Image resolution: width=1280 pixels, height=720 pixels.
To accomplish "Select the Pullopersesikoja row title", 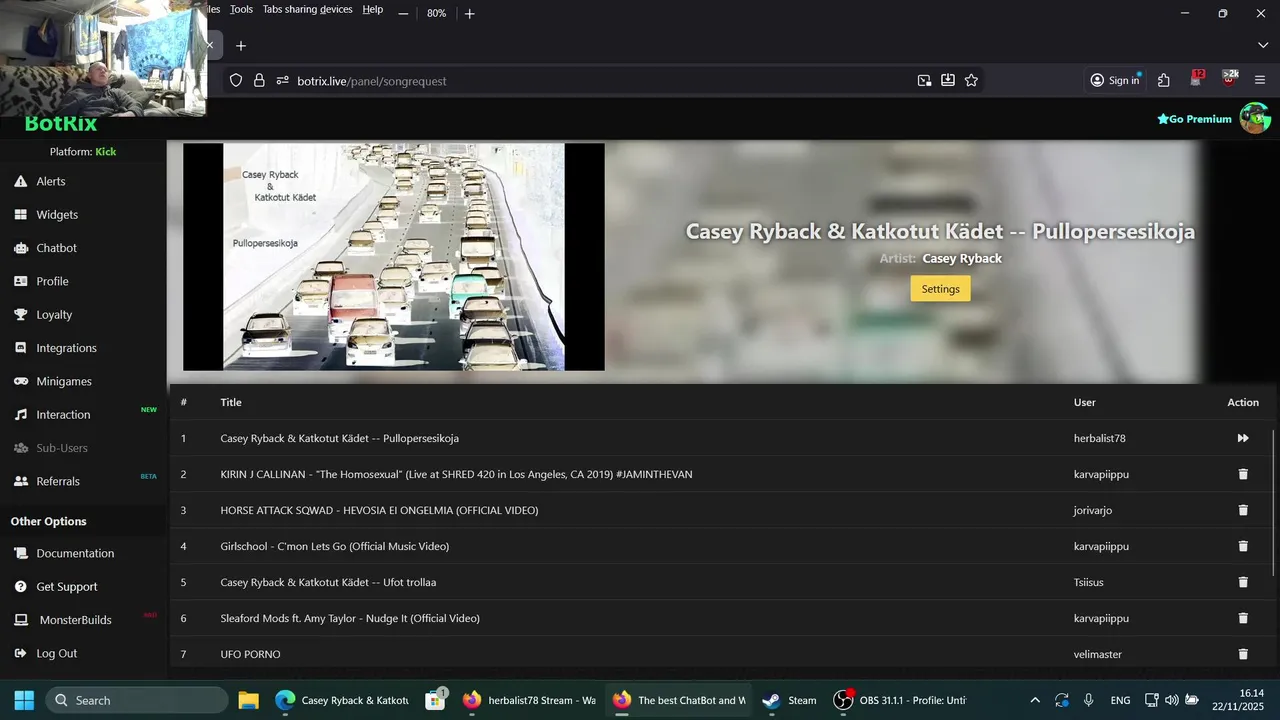I will tap(340, 438).
